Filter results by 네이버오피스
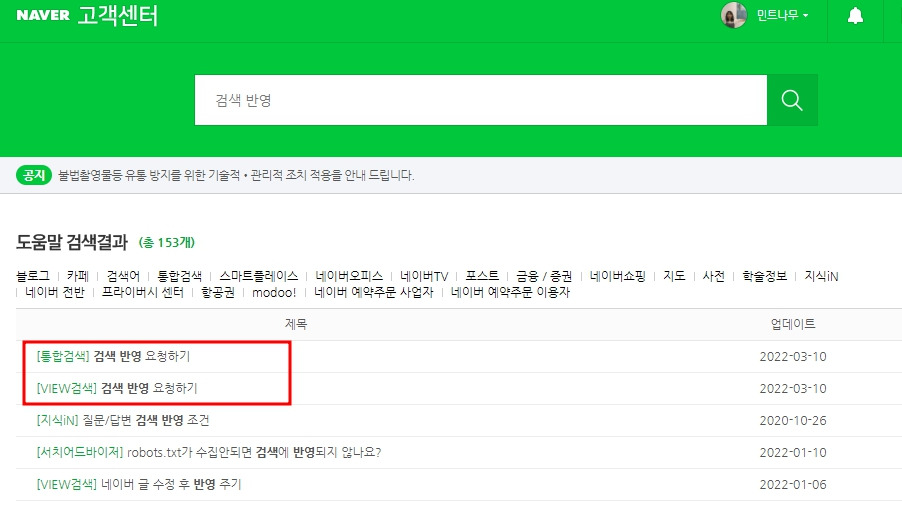The height and width of the screenshot is (528, 902). [x=349, y=276]
